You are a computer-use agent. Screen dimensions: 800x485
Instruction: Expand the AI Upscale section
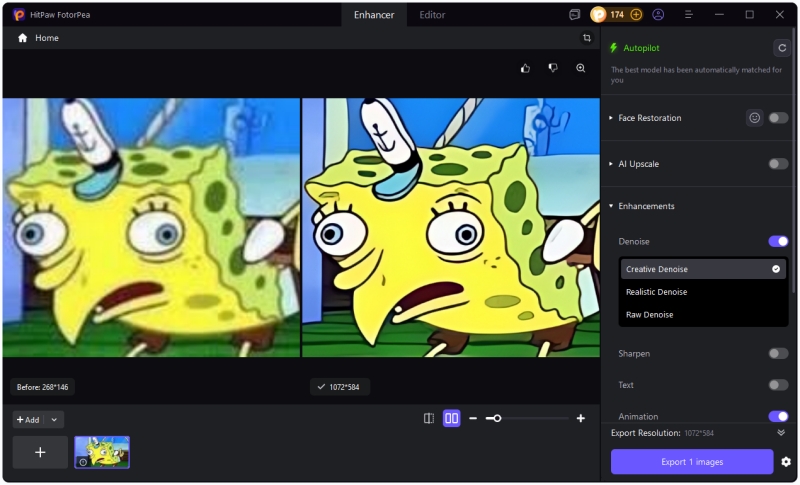[x=611, y=164]
